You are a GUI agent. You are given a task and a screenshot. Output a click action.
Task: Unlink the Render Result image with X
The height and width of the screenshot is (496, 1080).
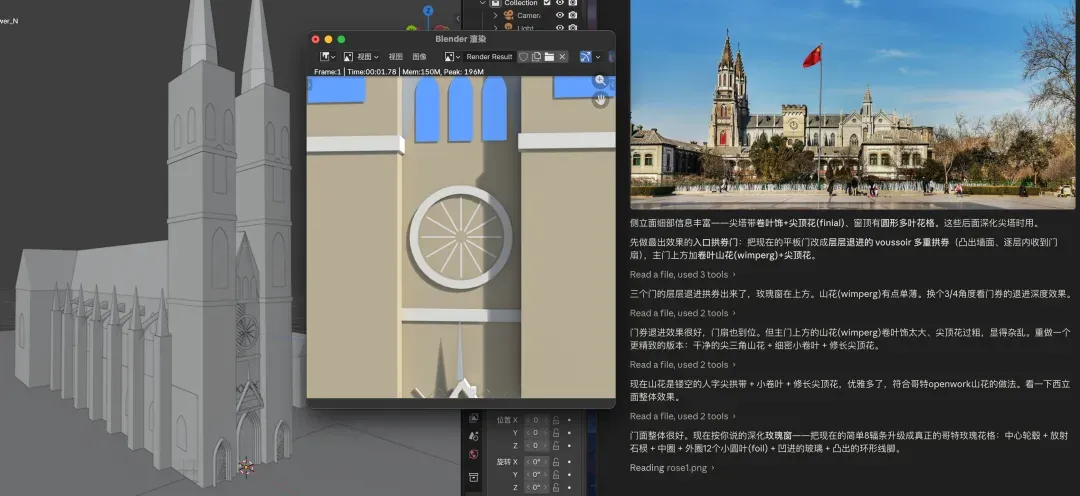click(x=562, y=56)
